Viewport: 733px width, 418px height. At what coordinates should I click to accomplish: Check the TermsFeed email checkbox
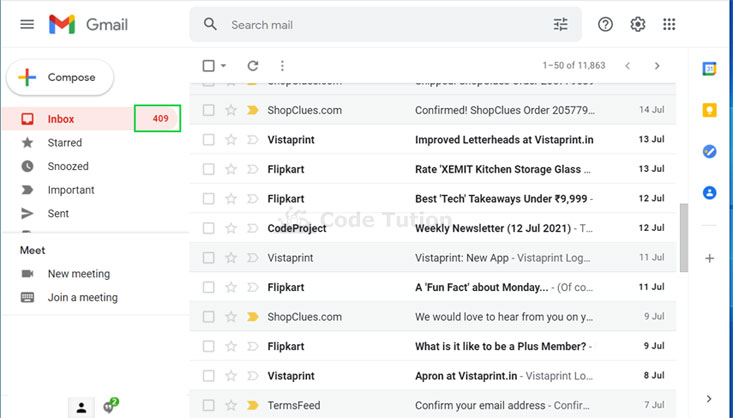coord(208,405)
